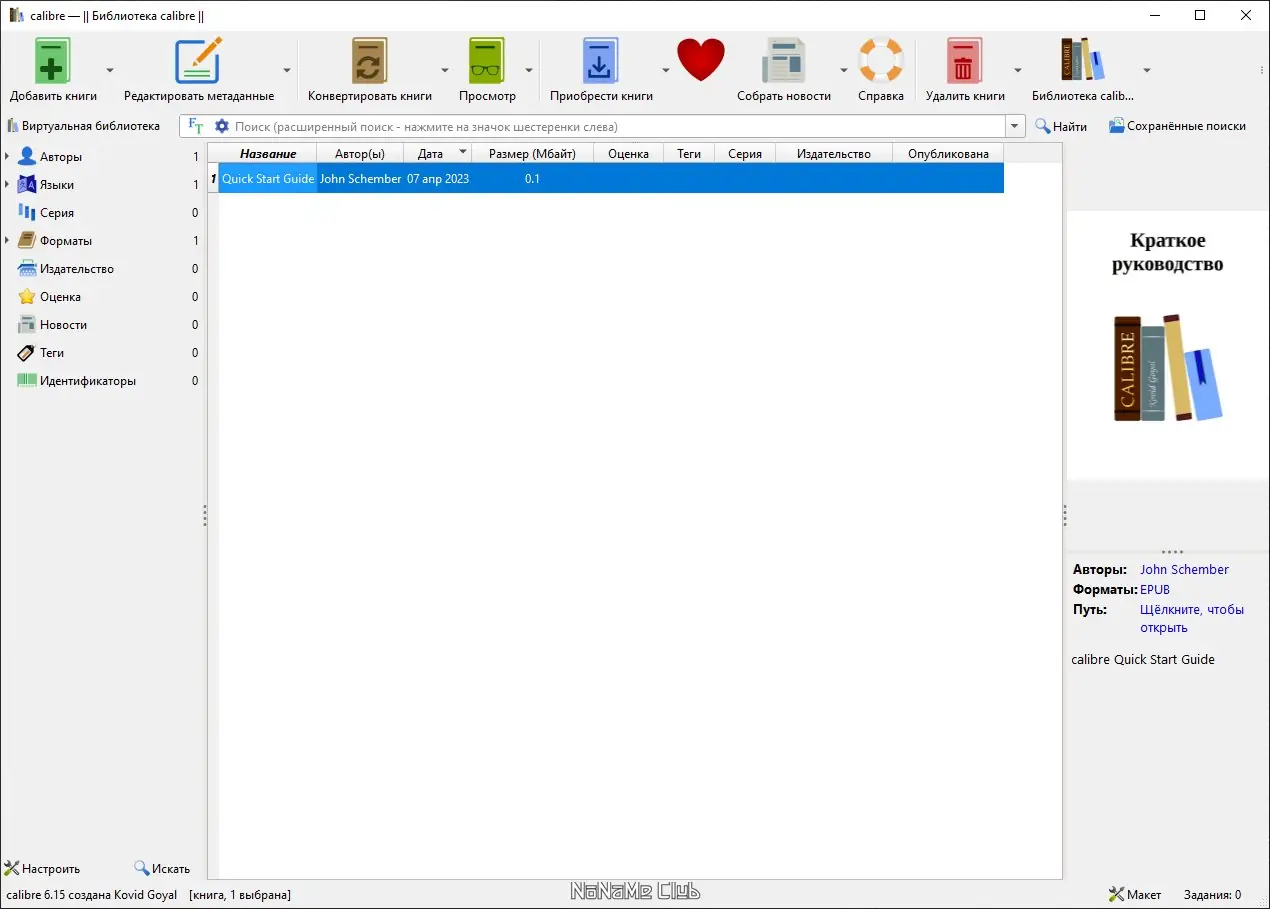Viewport: 1270px width, 909px height.
Task: Sort by Оценка column header
Action: coord(628,153)
